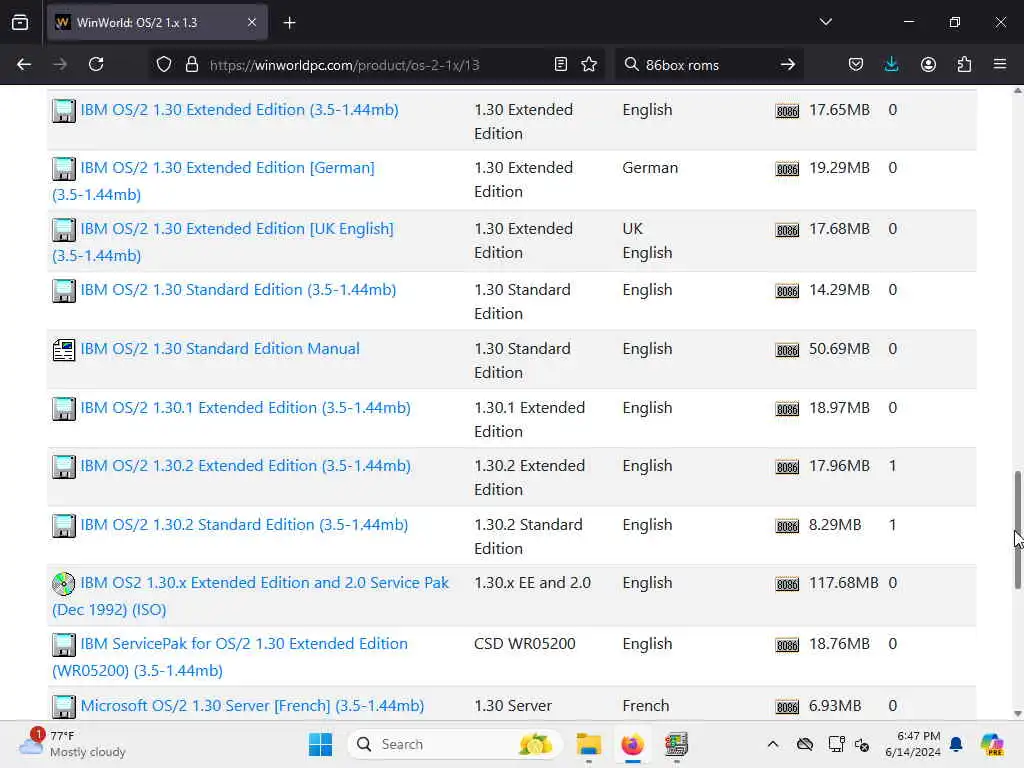This screenshot has width=1024, height=768.
Task: Open extensions puzzle icon
Action: [964, 64]
